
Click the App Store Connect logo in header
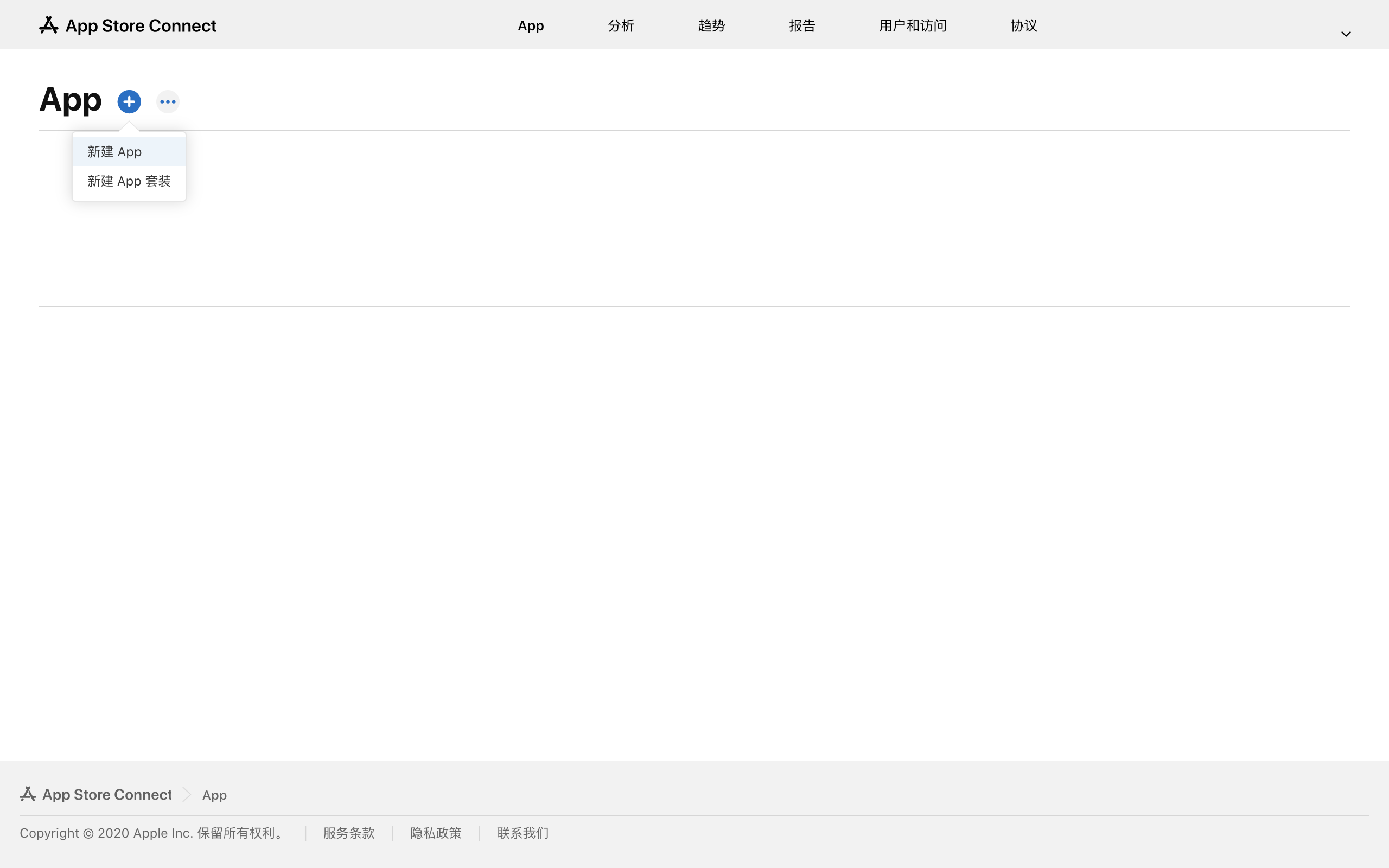[x=49, y=25]
